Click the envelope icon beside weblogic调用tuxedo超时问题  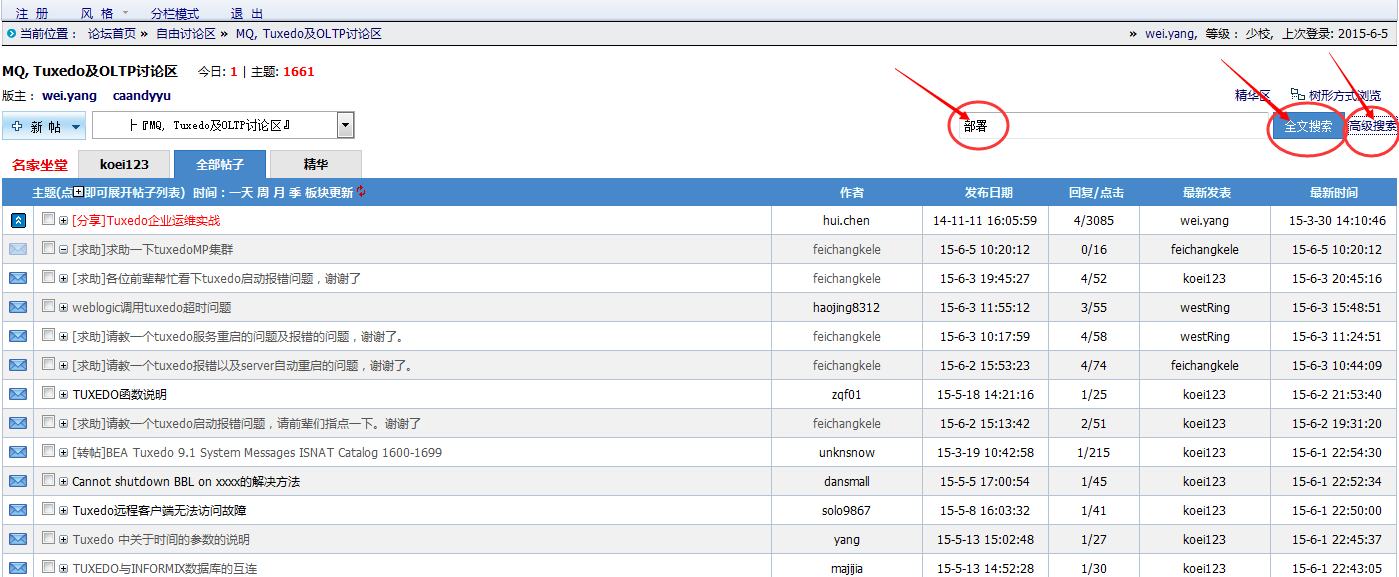[18, 307]
